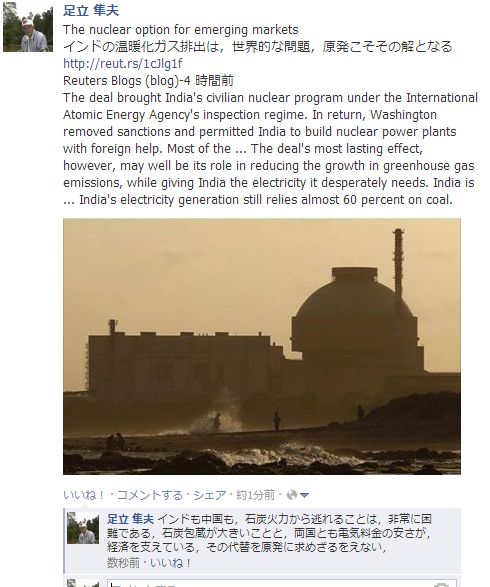
Task: Enlarge the nuclear plant photo
Action: pos(262,346)
